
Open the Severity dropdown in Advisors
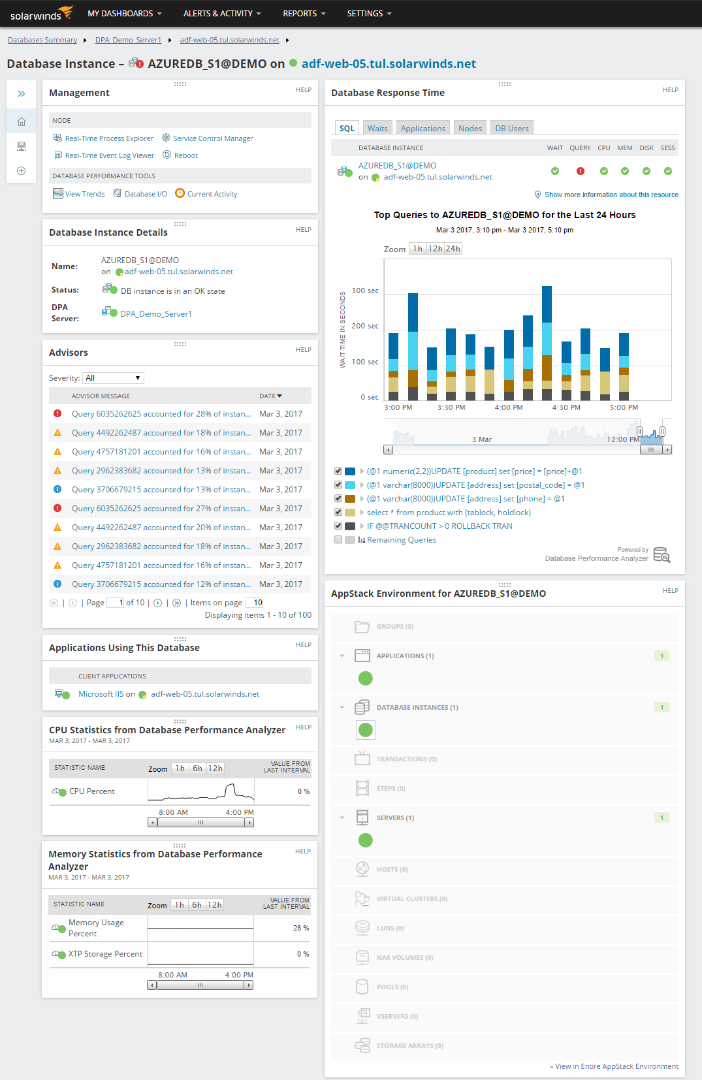113,378
